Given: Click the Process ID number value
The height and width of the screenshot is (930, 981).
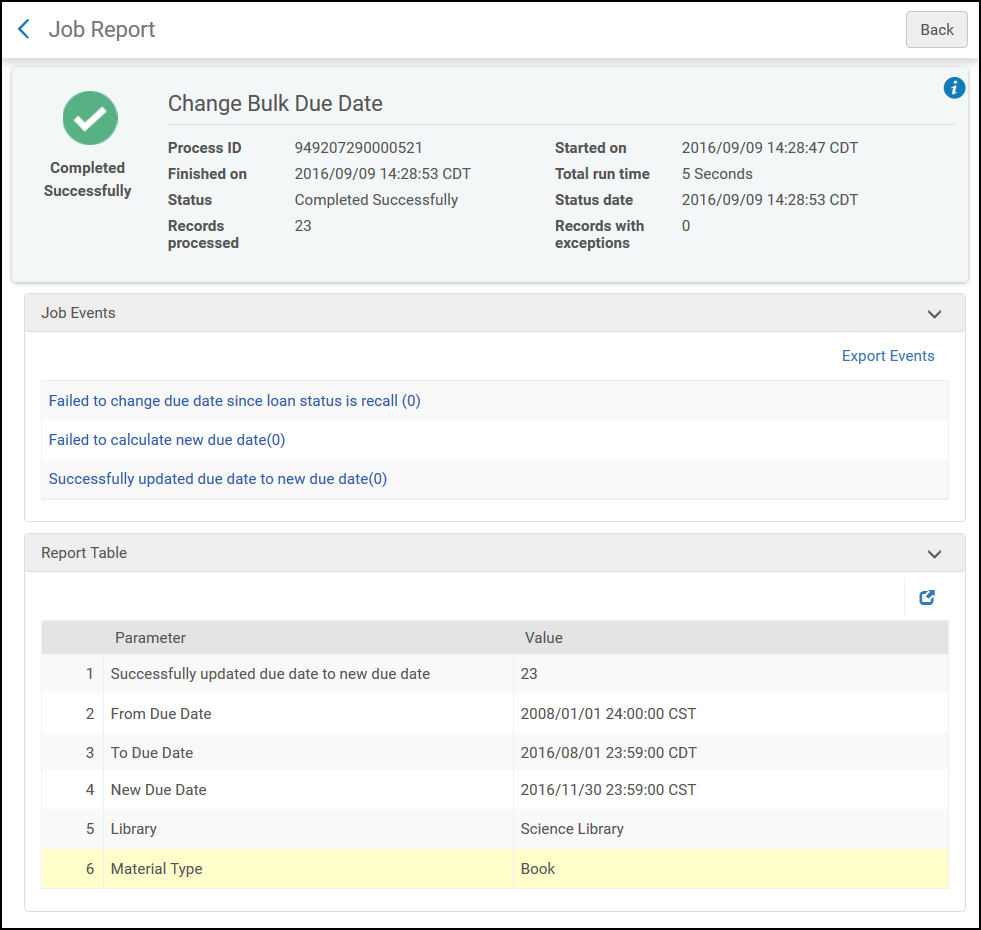Looking at the screenshot, I should tap(358, 148).
